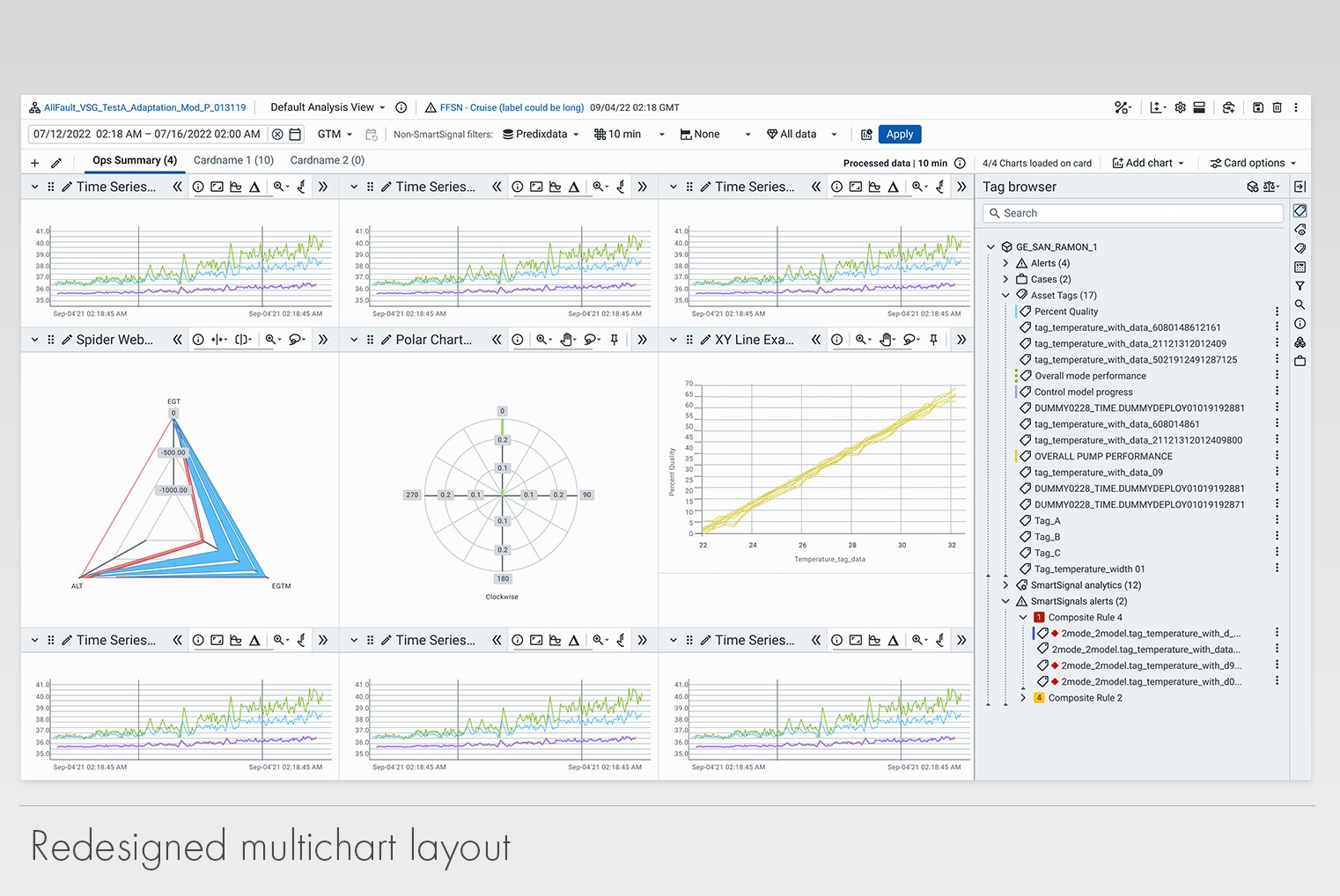Click the filter funnel icon in right sidebar

1300,286
